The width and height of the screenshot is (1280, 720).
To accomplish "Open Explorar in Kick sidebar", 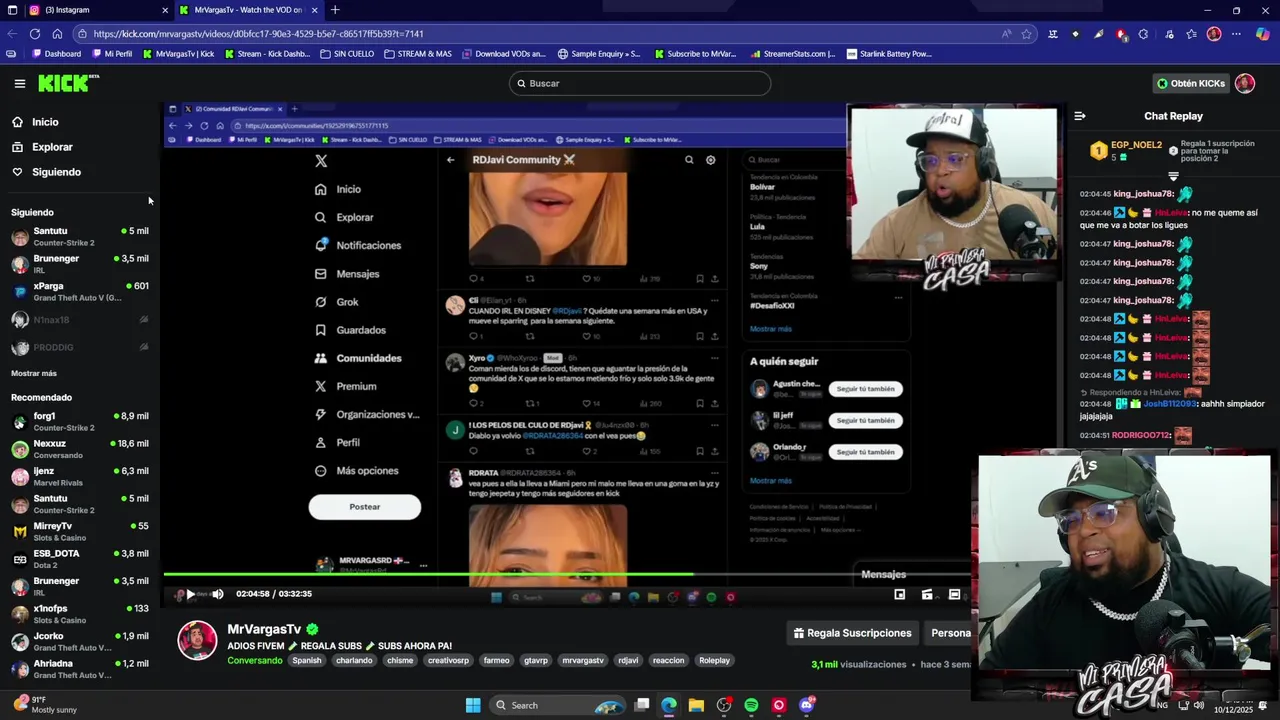I will (52, 147).
